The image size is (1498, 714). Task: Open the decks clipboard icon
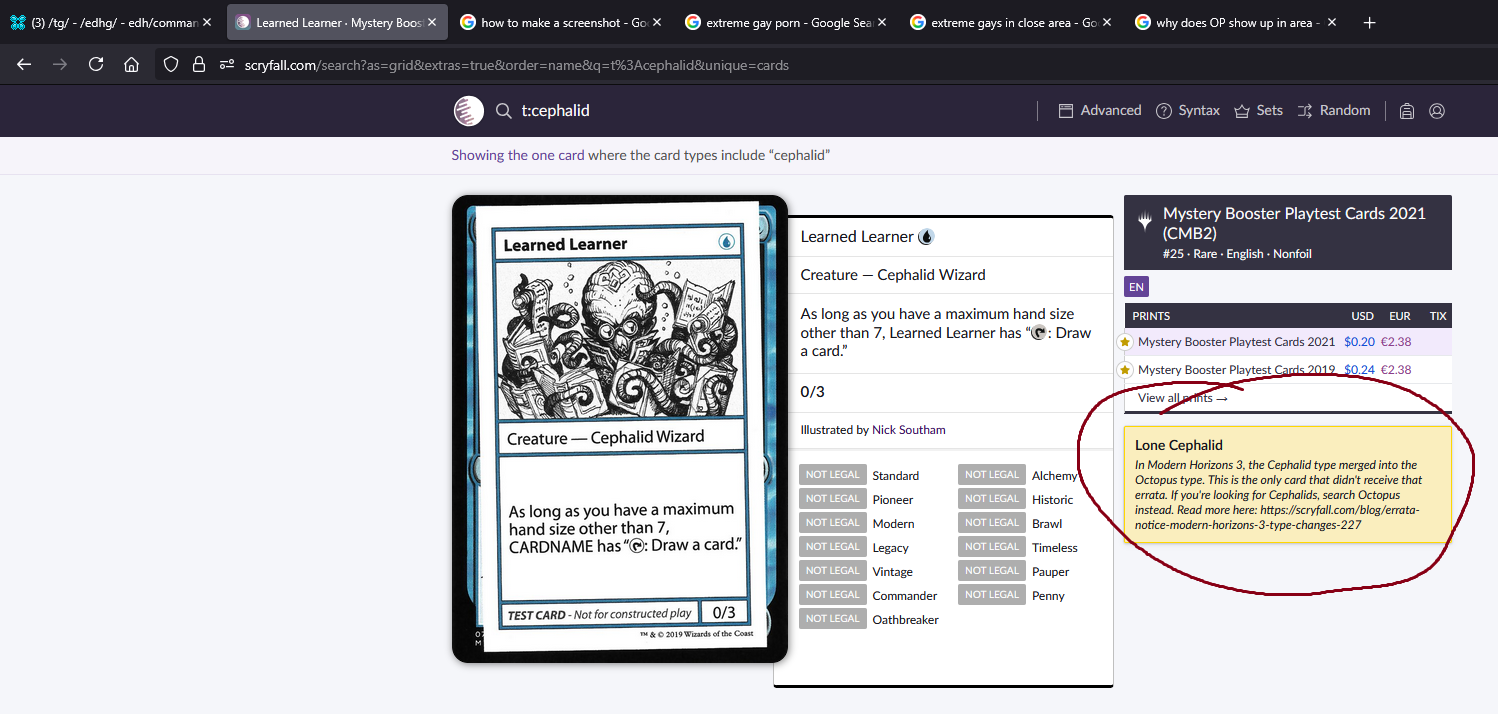[1406, 111]
